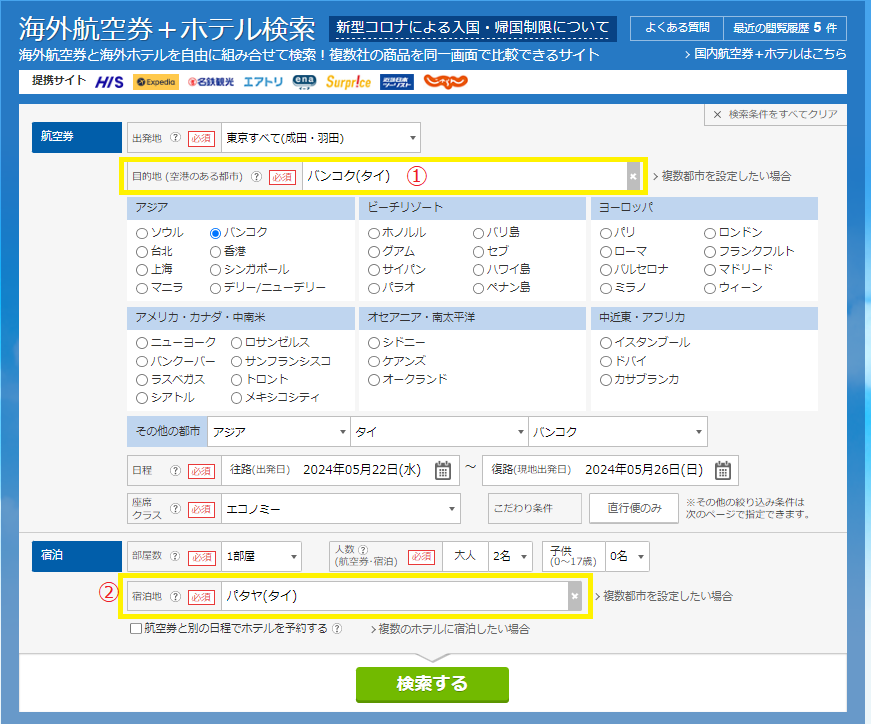The width and height of the screenshot is (871, 725).
Task: Open the アジア region dropdown
Action: point(278,432)
